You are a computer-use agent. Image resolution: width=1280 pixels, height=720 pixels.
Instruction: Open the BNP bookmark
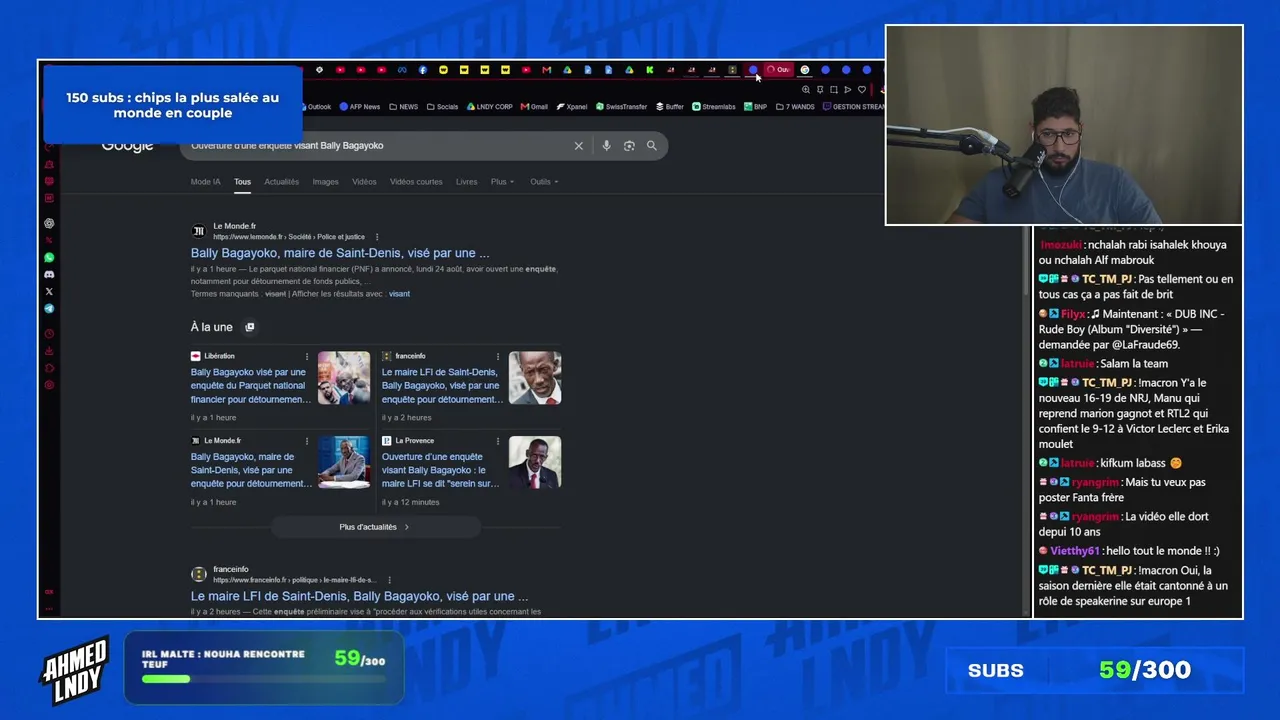click(755, 107)
